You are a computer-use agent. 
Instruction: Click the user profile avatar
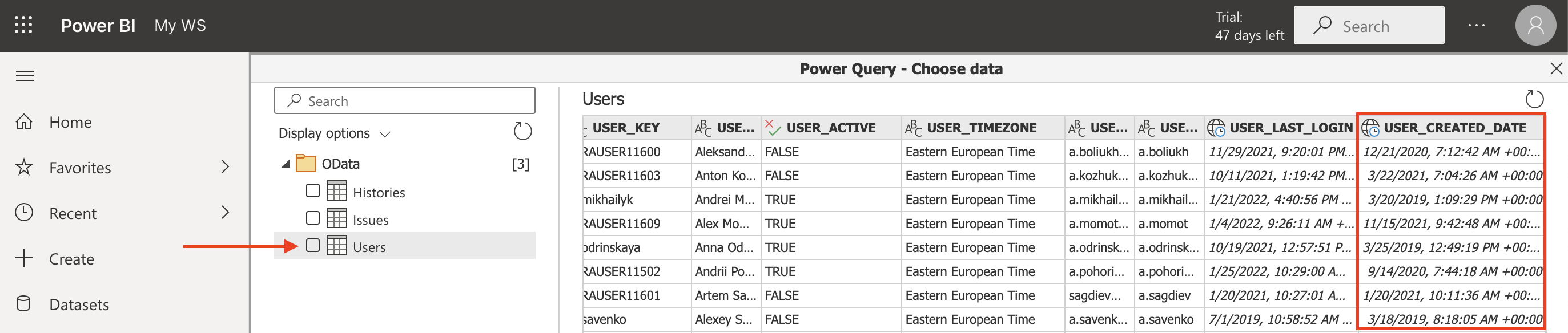[1534, 26]
